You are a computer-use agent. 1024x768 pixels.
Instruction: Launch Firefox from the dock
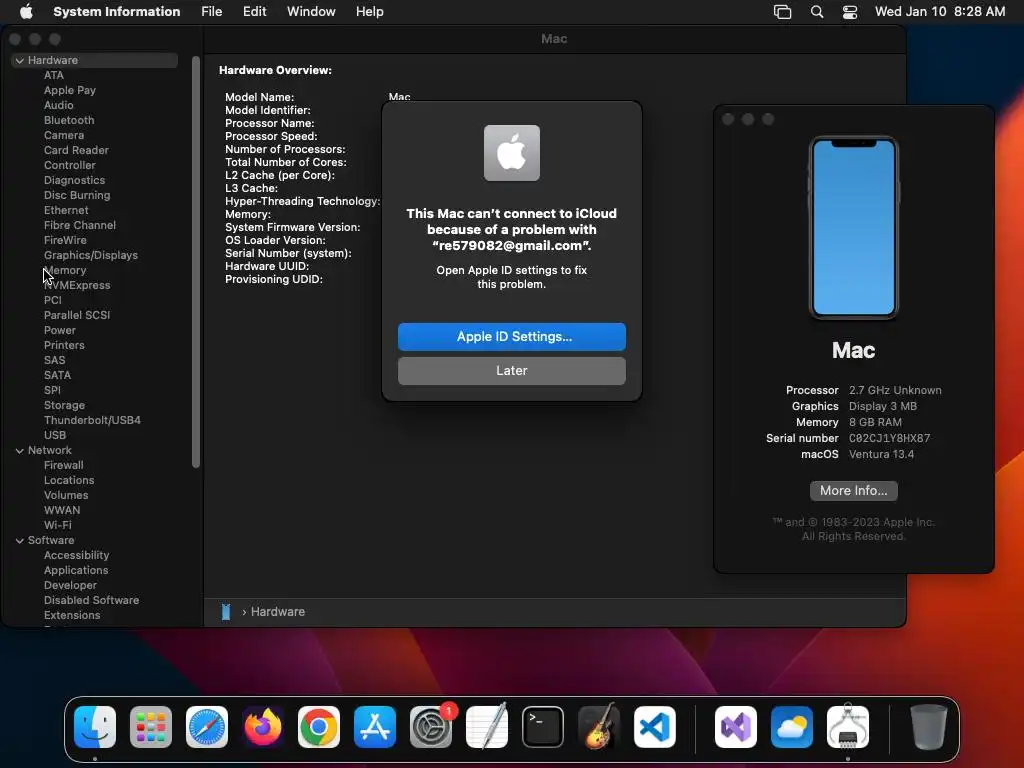(x=263, y=727)
